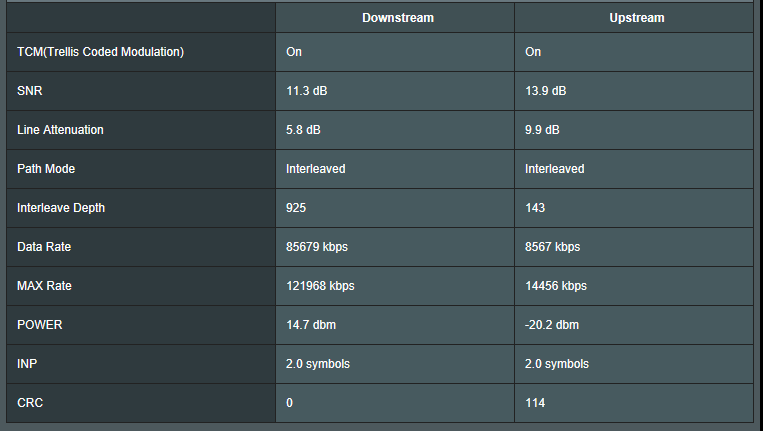Click upstream line attenuation 9.9 dB
This screenshot has height=431, width=763.
click(x=542, y=130)
